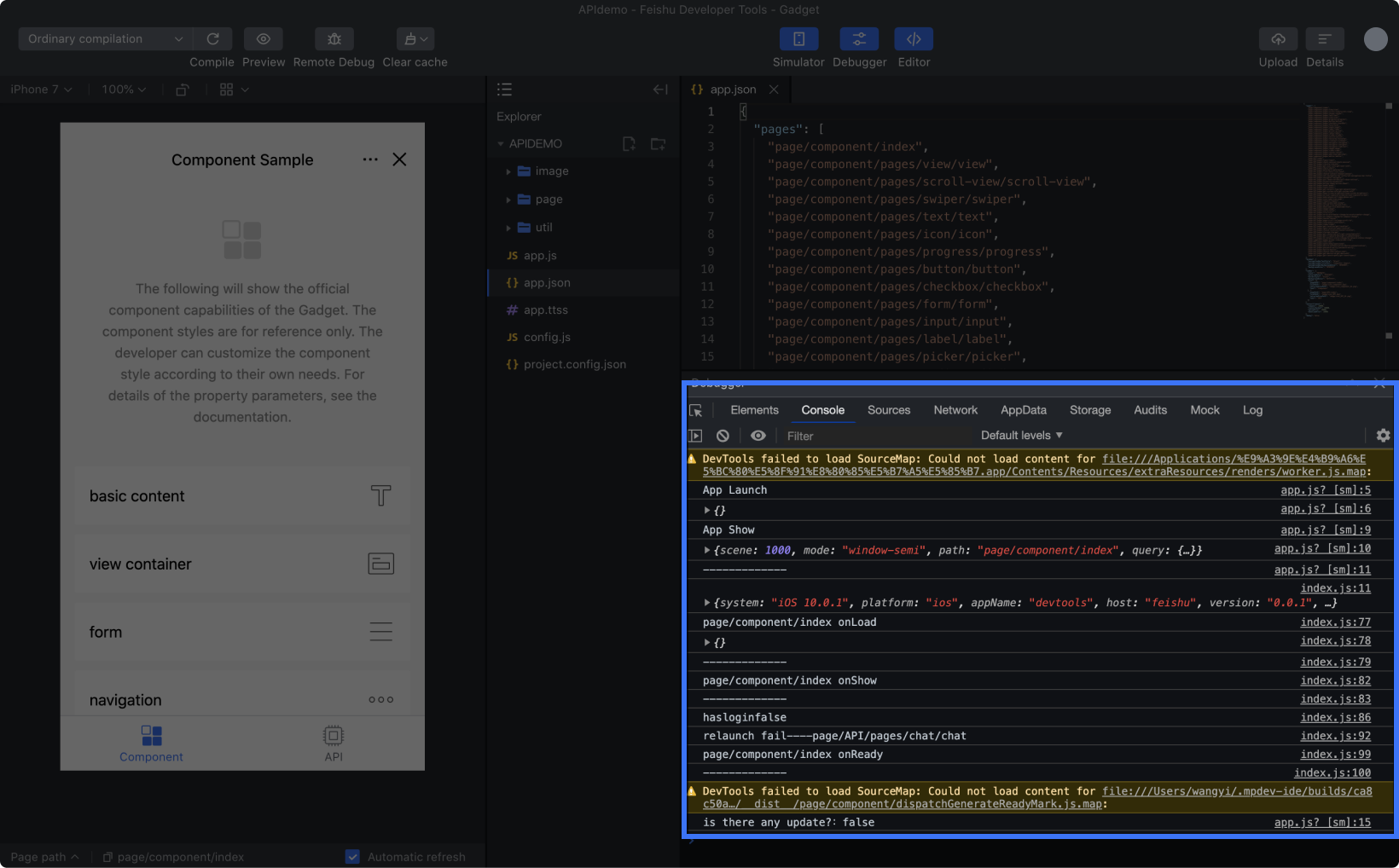
Task: Open the Ordinary compilation dropdown
Action: pos(105,38)
